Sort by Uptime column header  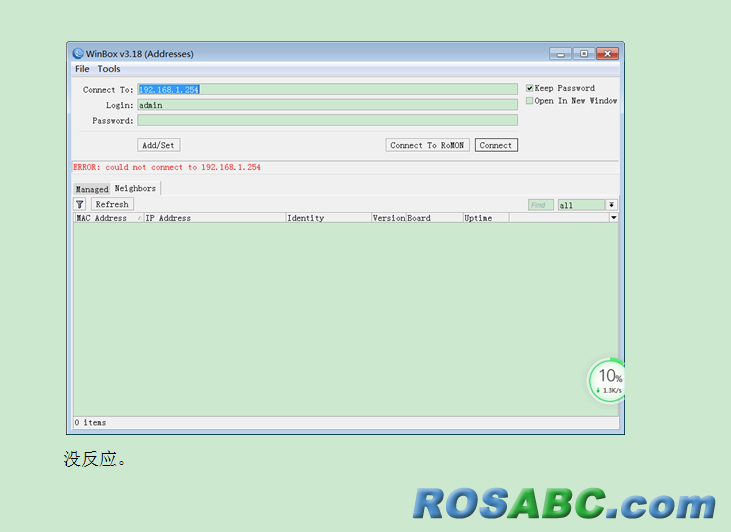[486, 218]
